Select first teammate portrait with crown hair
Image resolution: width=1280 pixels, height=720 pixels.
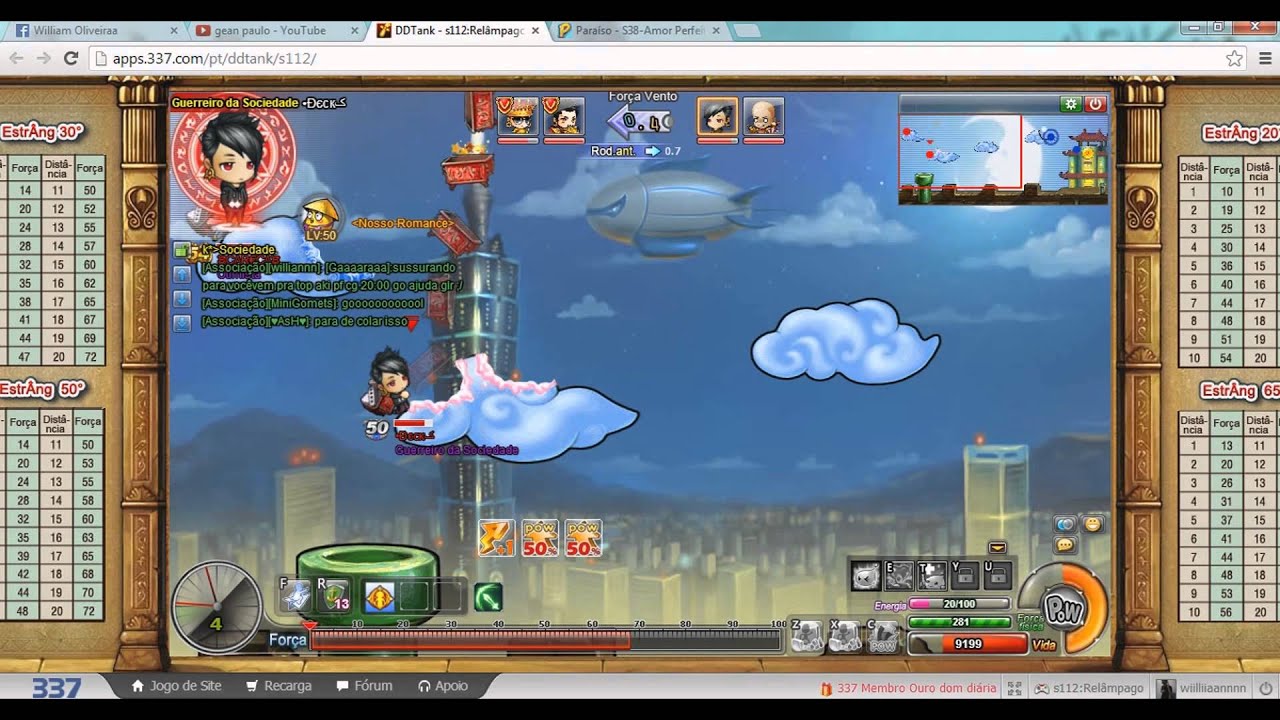pyautogui.click(x=518, y=117)
